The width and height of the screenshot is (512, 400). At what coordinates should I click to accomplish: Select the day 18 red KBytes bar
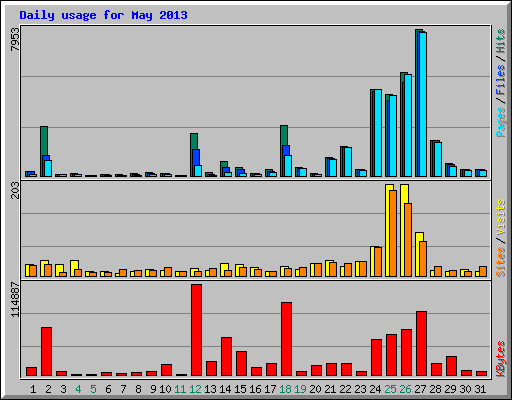(286, 339)
